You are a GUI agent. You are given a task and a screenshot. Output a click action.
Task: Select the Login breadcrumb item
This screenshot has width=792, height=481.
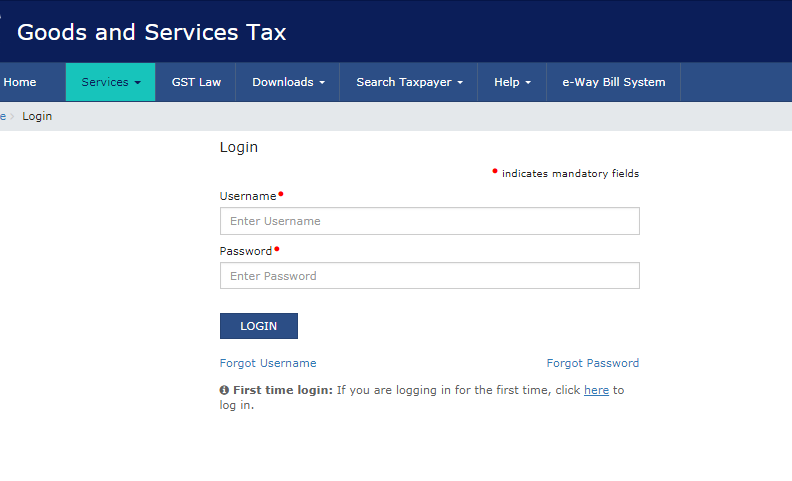click(x=37, y=116)
